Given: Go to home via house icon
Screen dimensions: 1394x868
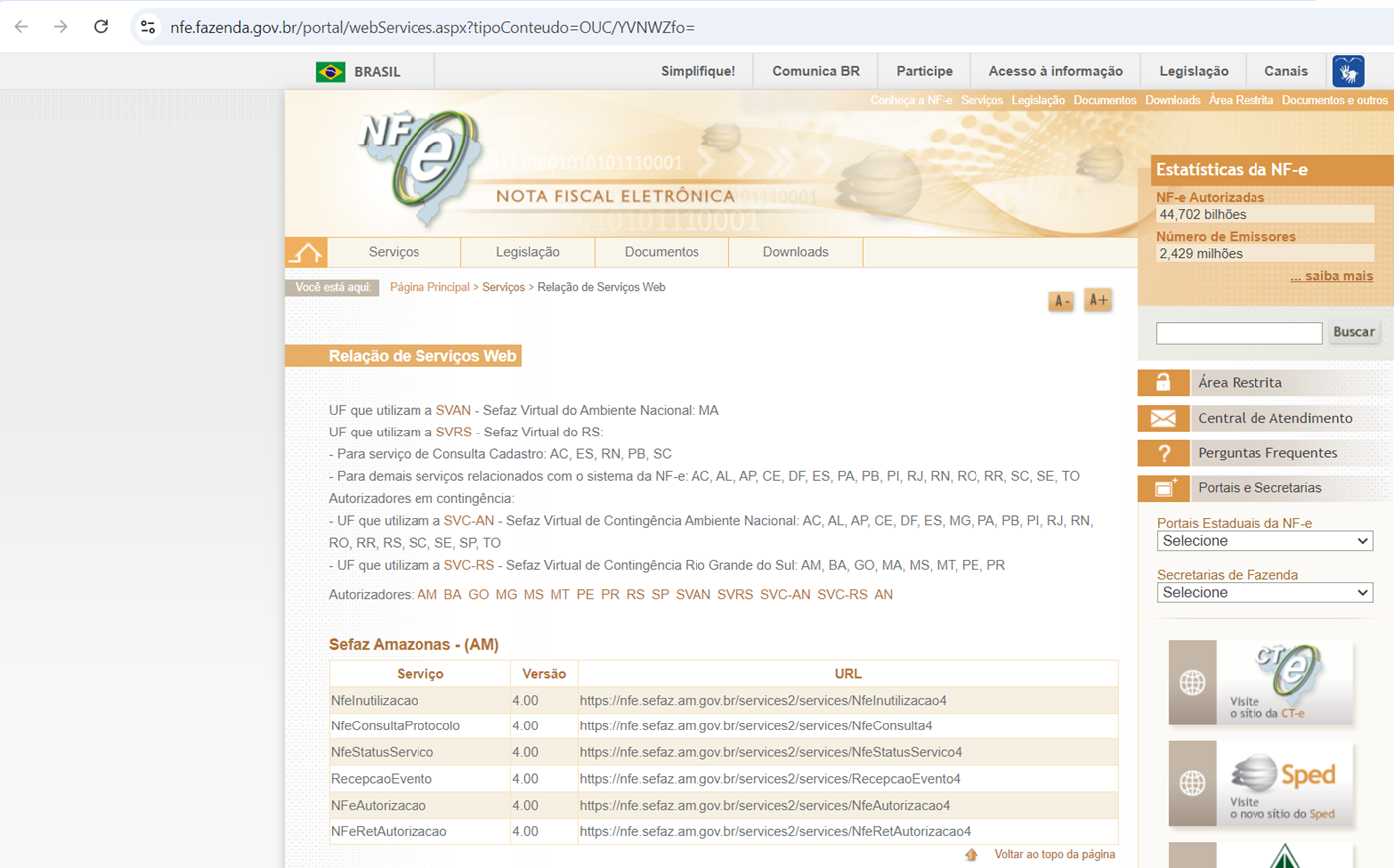Looking at the screenshot, I should [x=306, y=253].
